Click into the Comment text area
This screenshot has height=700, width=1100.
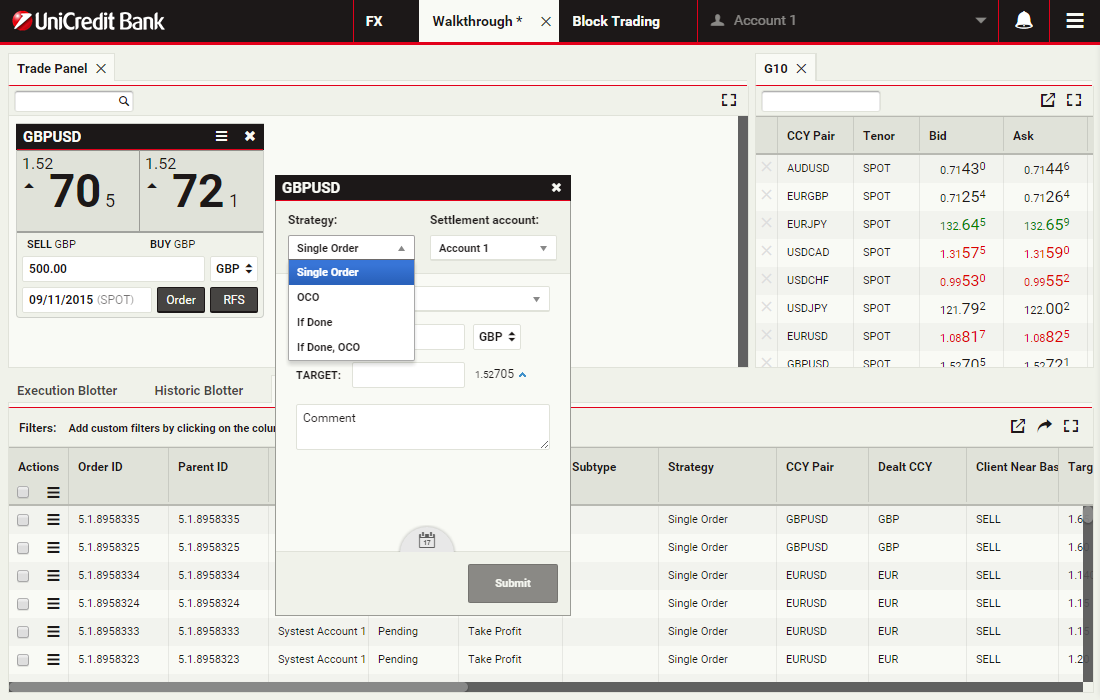[422, 427]
